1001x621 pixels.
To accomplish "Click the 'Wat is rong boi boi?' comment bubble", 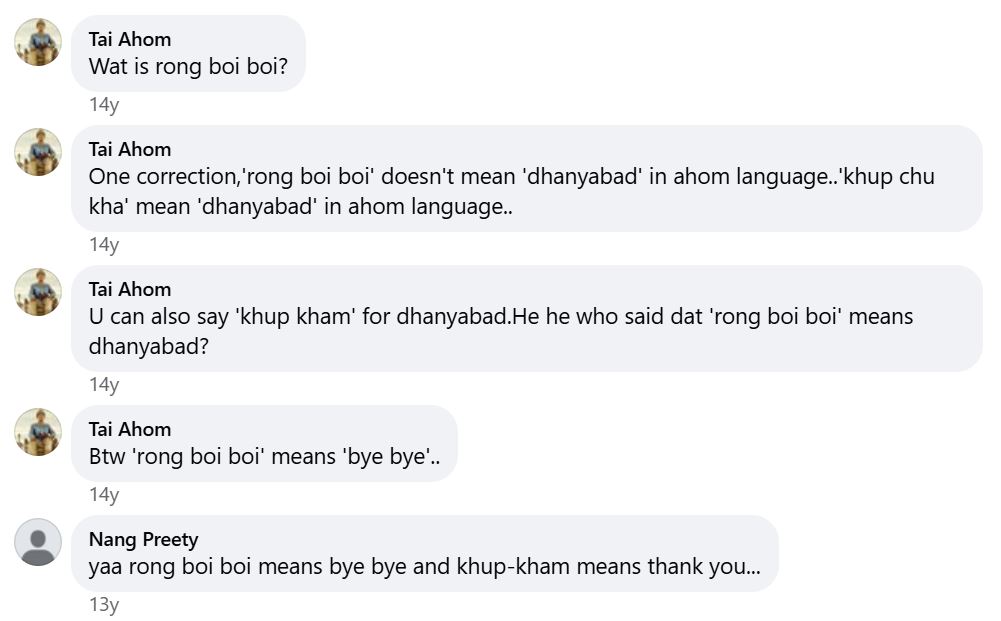I will 196,67.
